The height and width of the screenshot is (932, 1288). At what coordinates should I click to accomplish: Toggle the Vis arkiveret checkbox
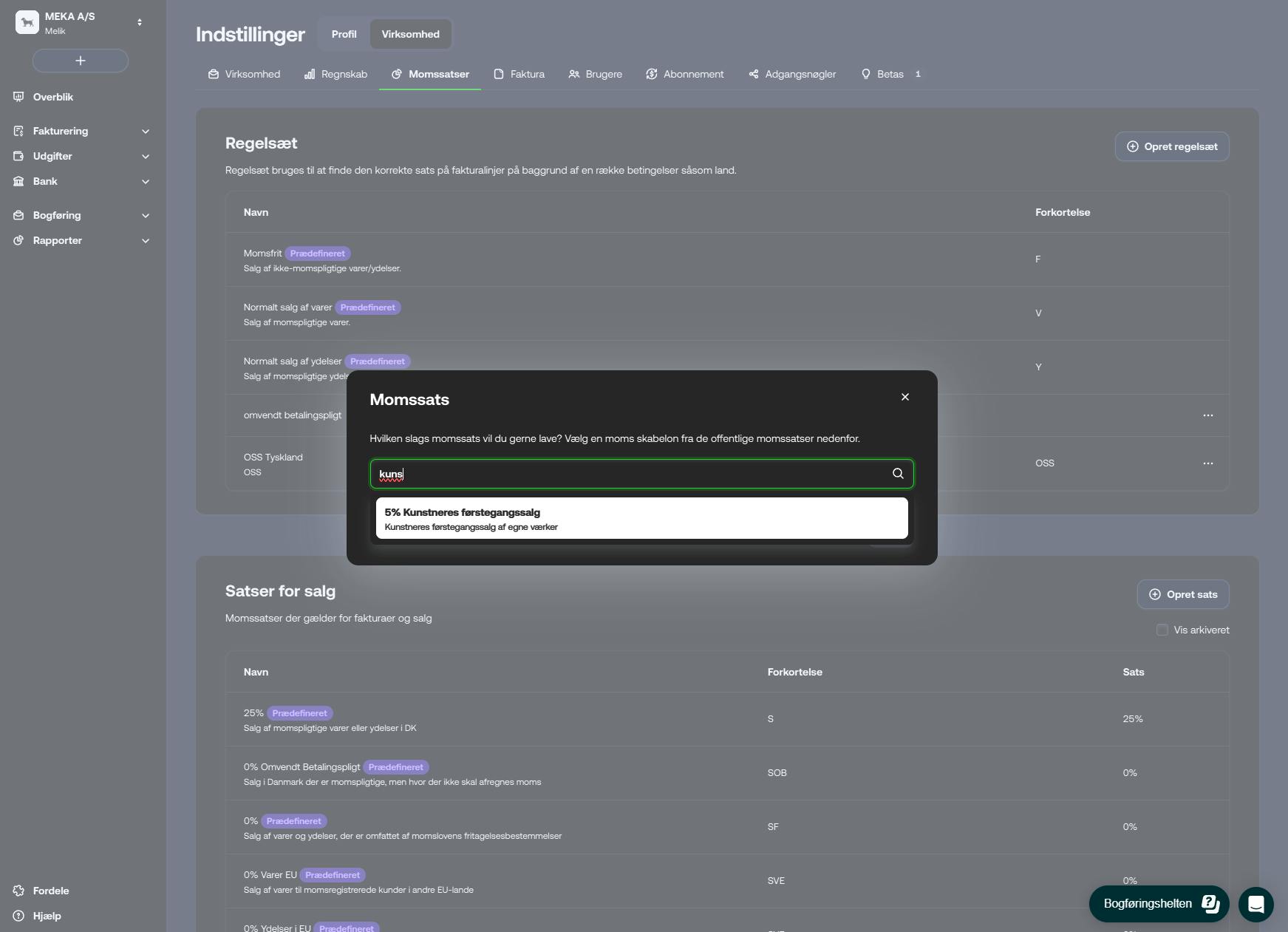click(1162, 630)
